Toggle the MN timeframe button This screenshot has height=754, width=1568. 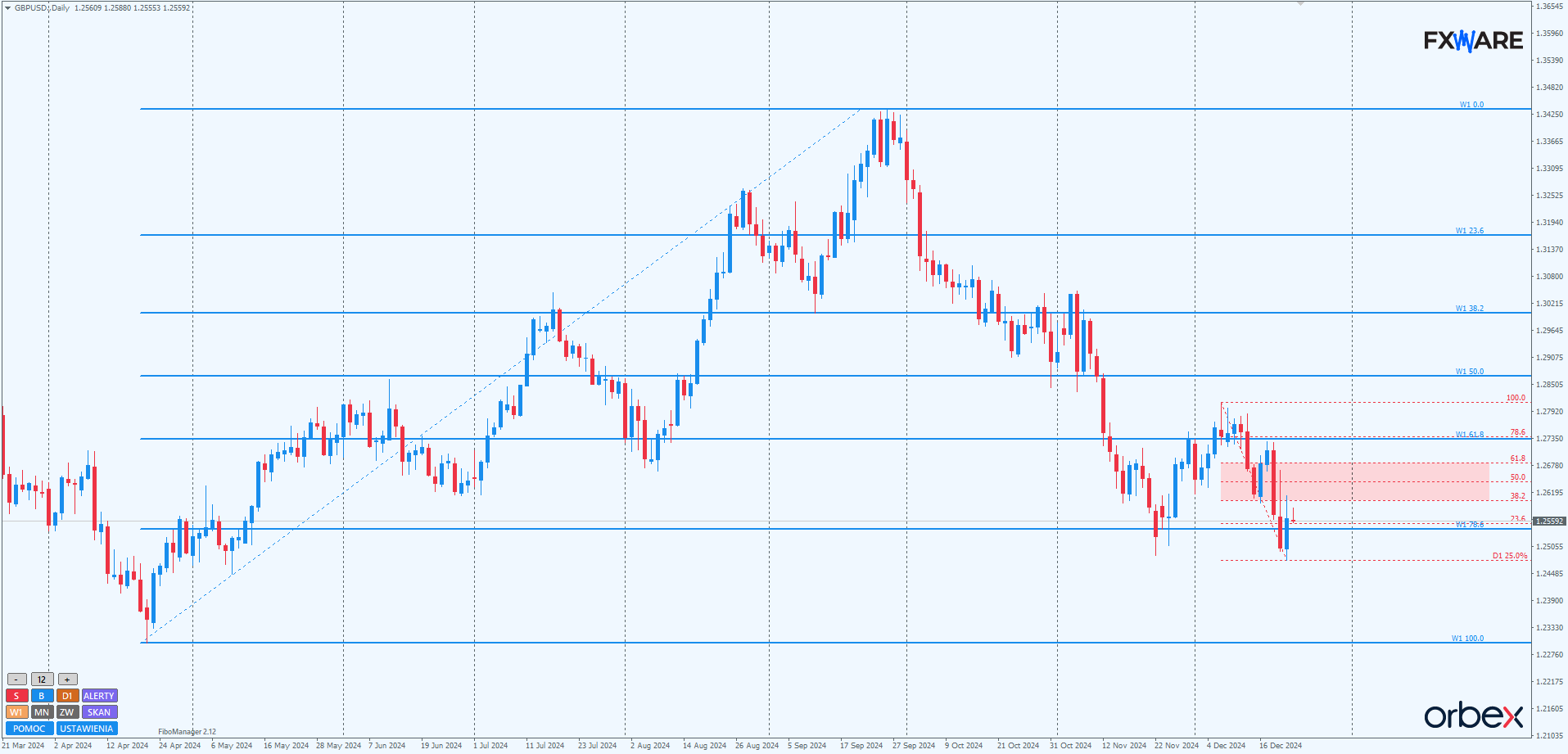pos(42,712)
